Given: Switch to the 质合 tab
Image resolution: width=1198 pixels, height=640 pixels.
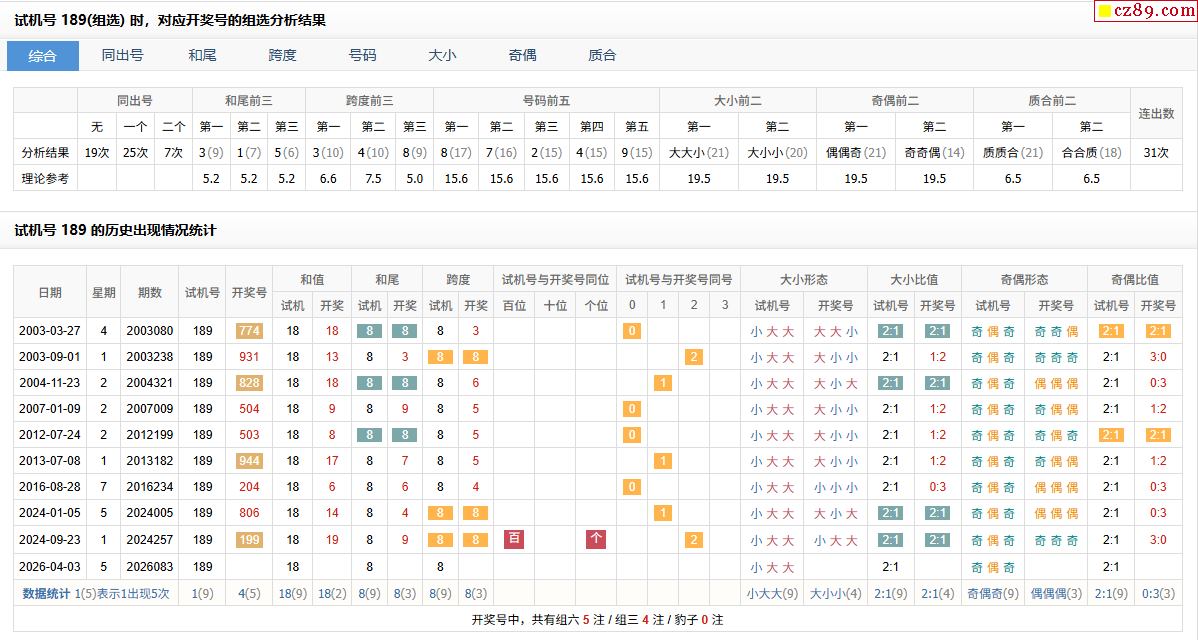Looking at the screenshot, I should click(x=602, y=56).
